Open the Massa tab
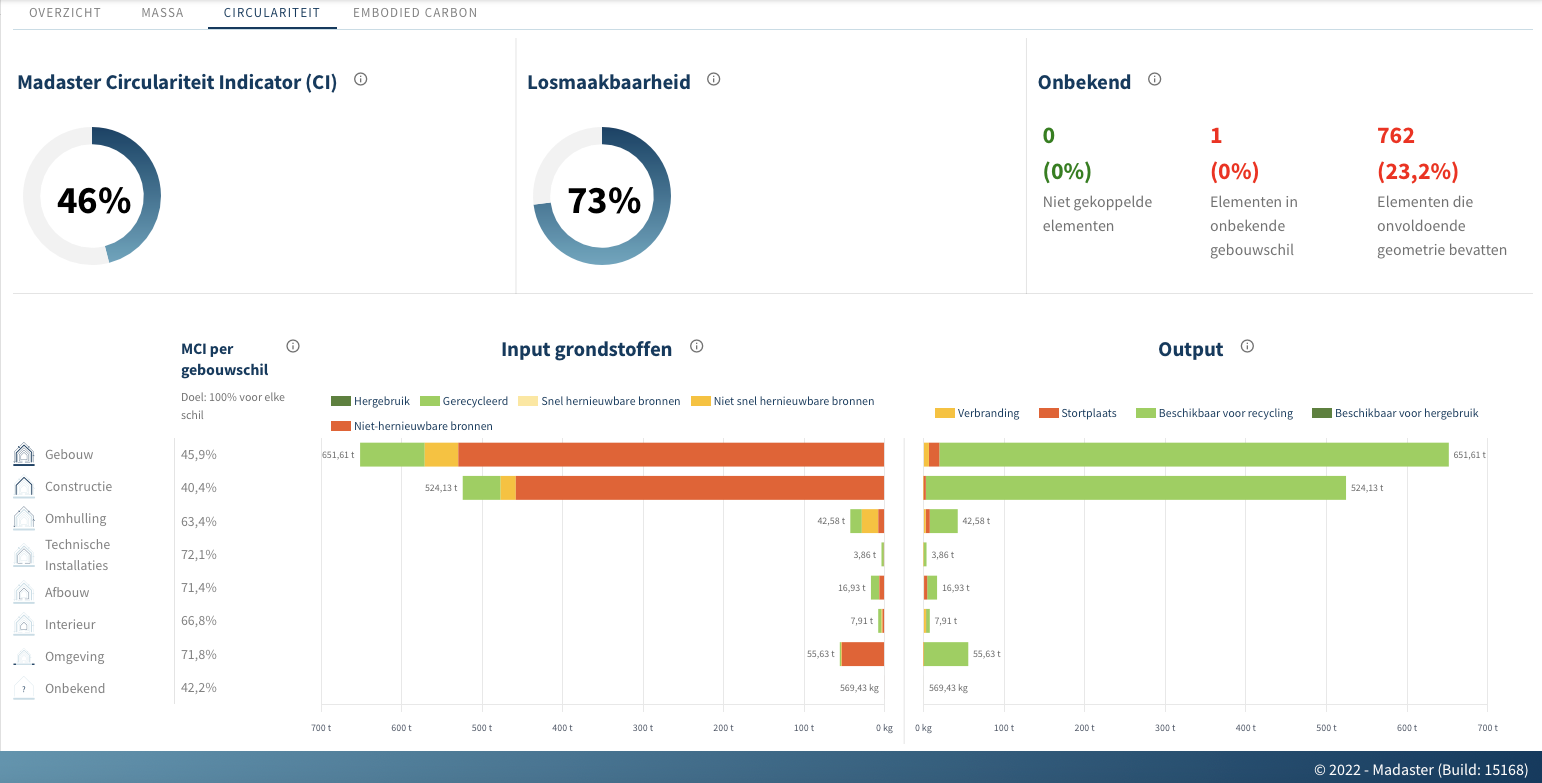This screenshot has width=1542, height=783. tap(161, 13)
